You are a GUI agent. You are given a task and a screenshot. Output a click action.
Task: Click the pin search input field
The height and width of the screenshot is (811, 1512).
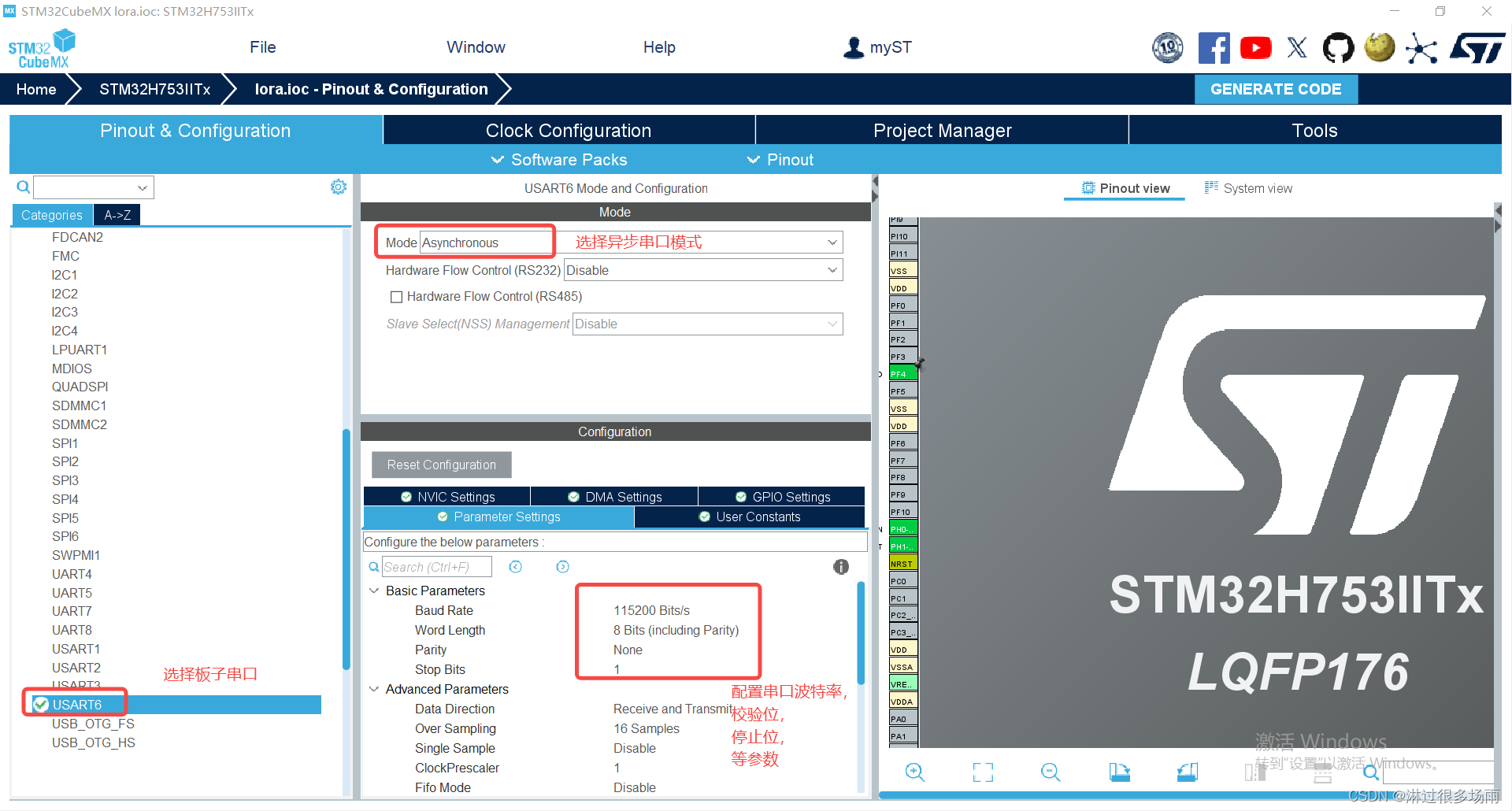pos(1438,772)
